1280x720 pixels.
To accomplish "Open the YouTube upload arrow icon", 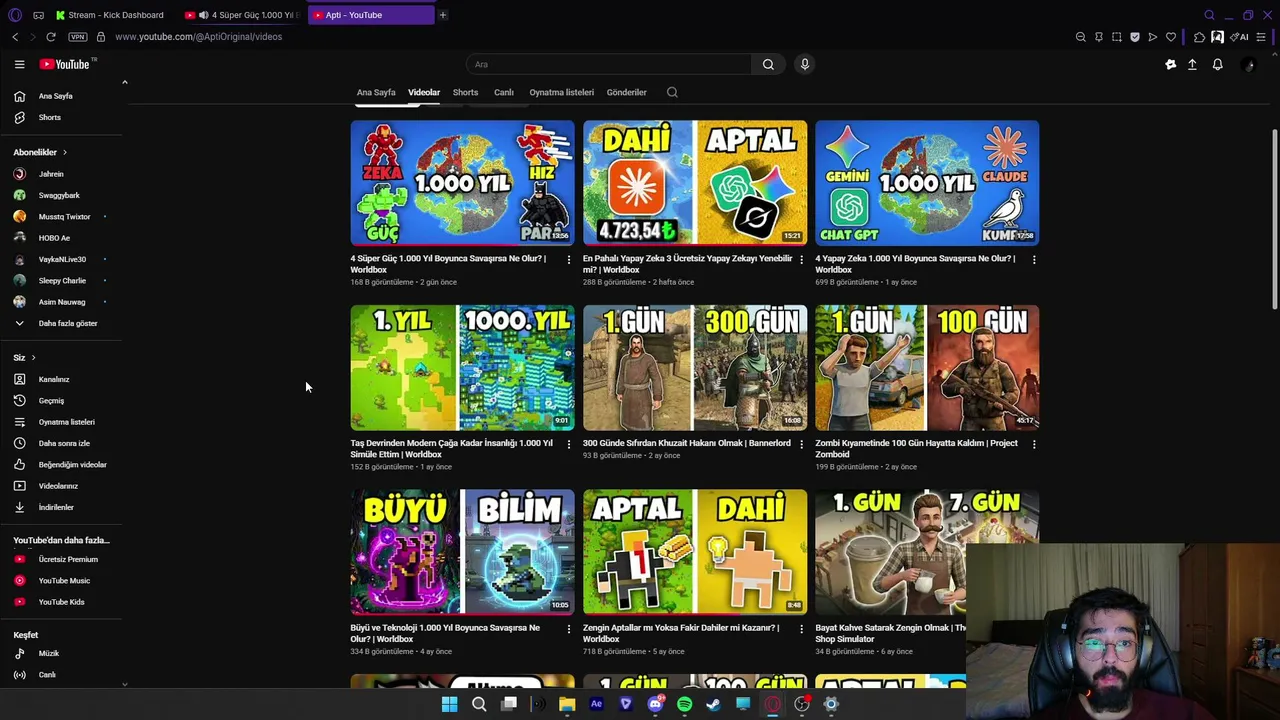I will tap(1192, 64).
